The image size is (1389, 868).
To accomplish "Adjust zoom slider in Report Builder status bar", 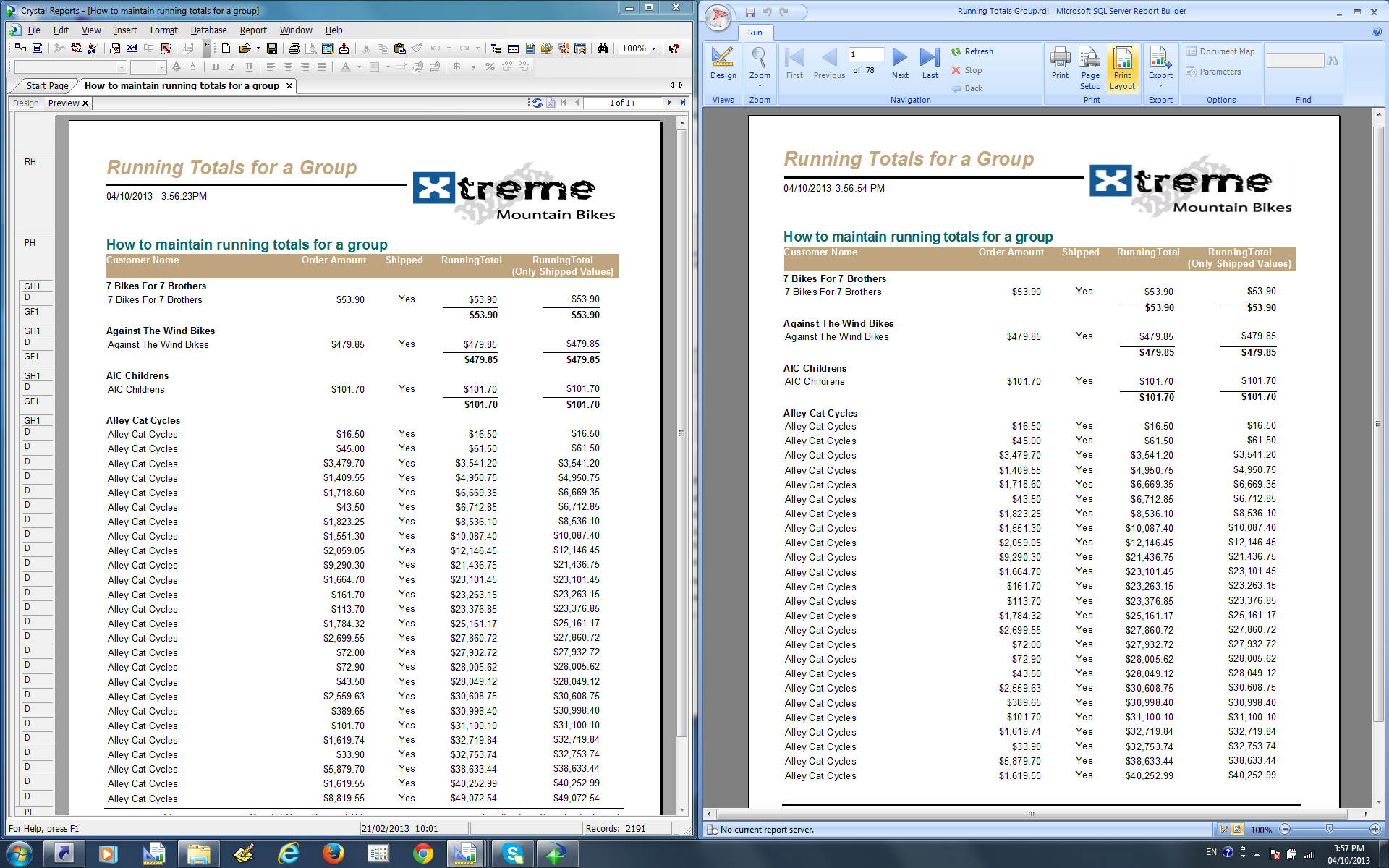I will (1329, 829).
